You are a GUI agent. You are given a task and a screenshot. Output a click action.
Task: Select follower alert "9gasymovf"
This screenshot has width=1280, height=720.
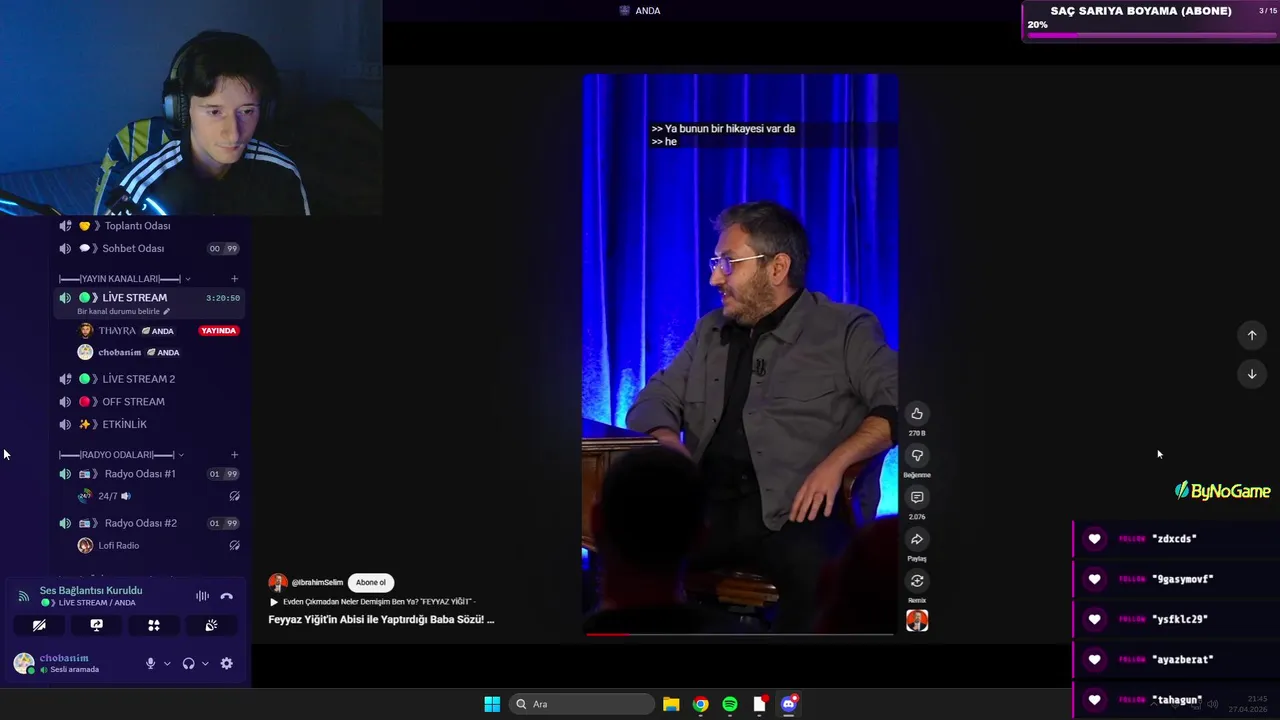[1176, 579]
